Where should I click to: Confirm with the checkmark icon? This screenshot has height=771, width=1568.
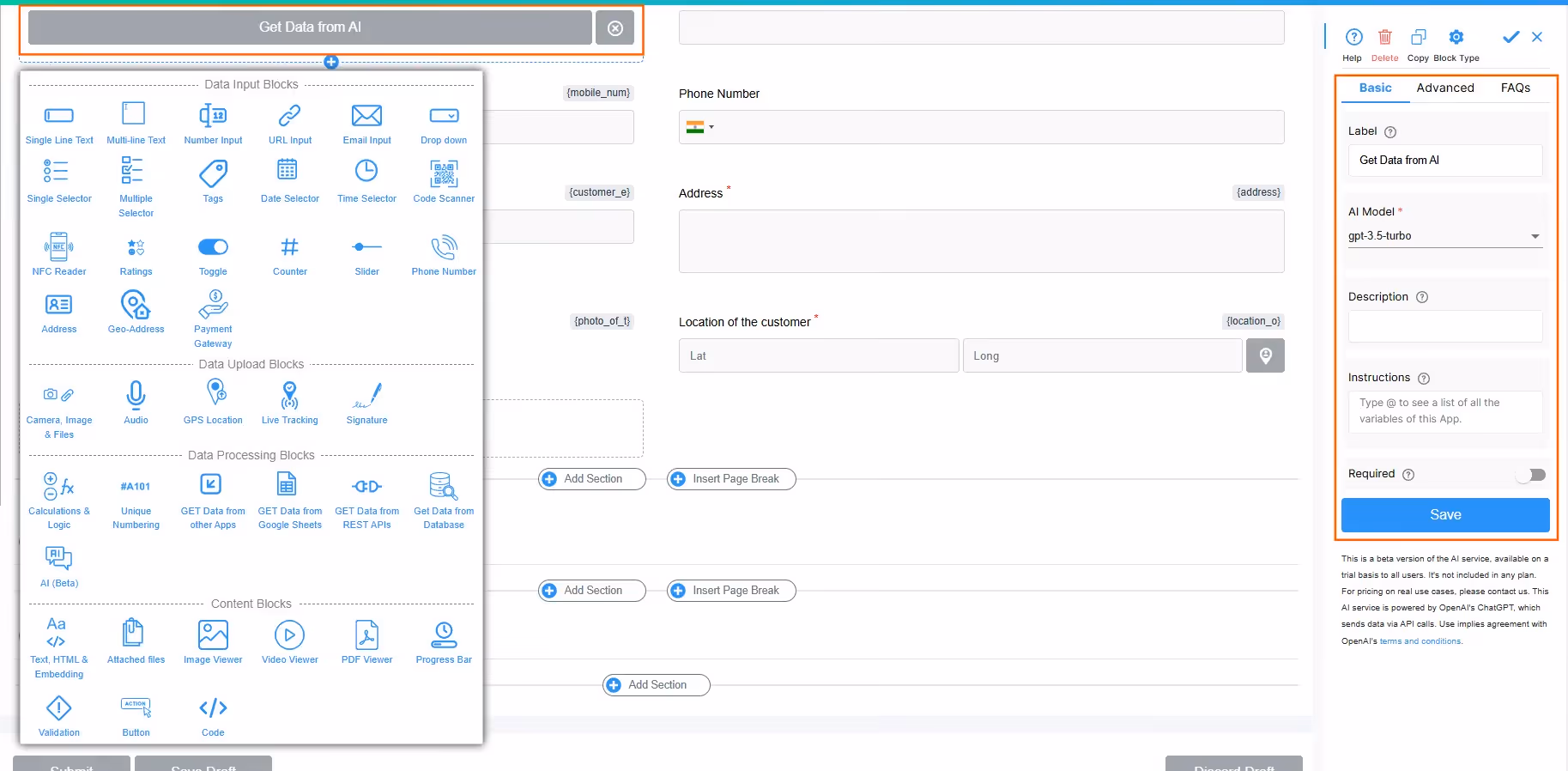(1511, 37)
